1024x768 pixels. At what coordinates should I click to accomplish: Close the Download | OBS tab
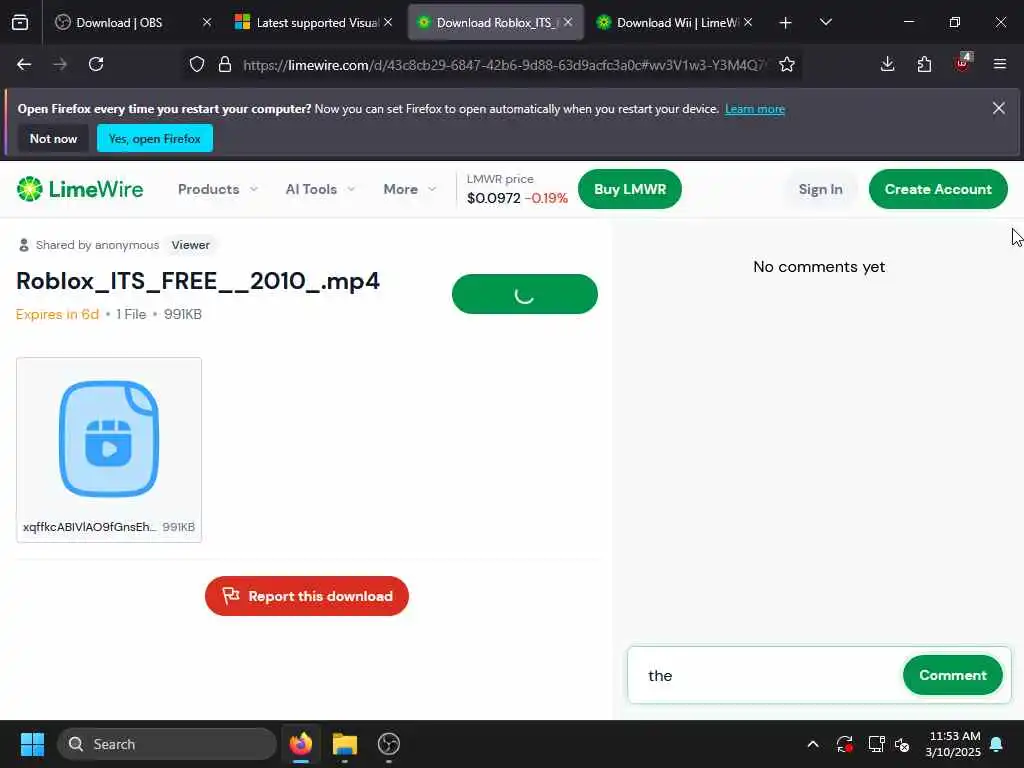tap(207, 22)
